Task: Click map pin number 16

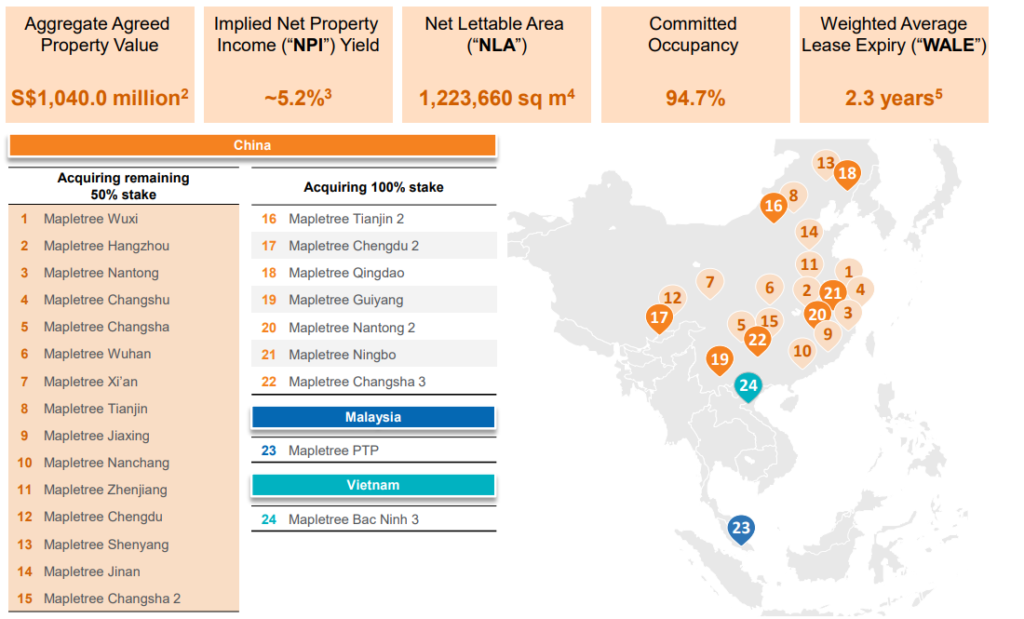Action: (x=773, y=206)
